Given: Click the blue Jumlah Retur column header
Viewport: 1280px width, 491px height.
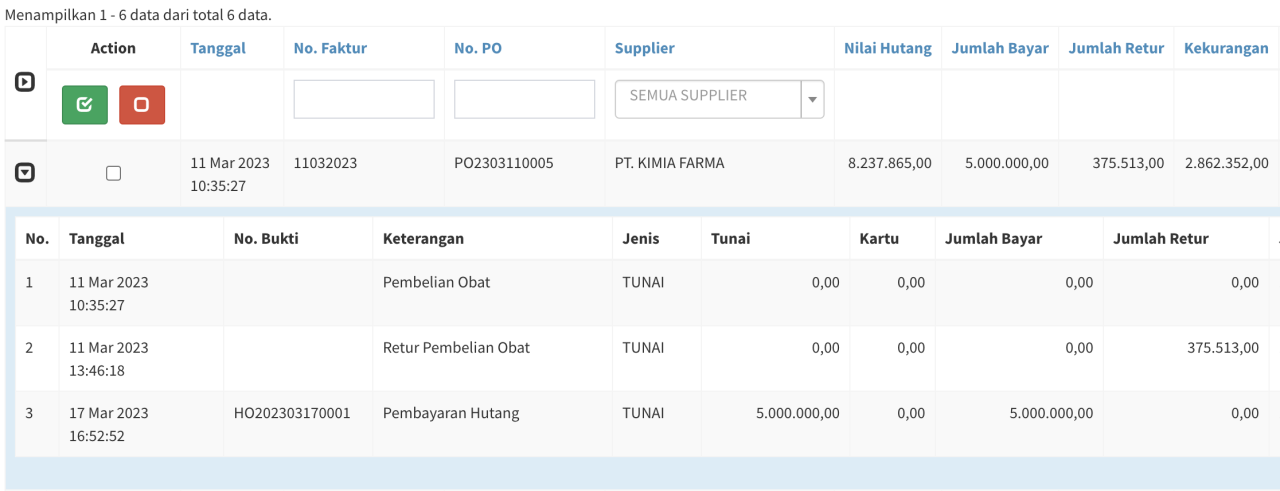Looking at the screenshot, I should pyautogui.click(x=1116, y=48).
